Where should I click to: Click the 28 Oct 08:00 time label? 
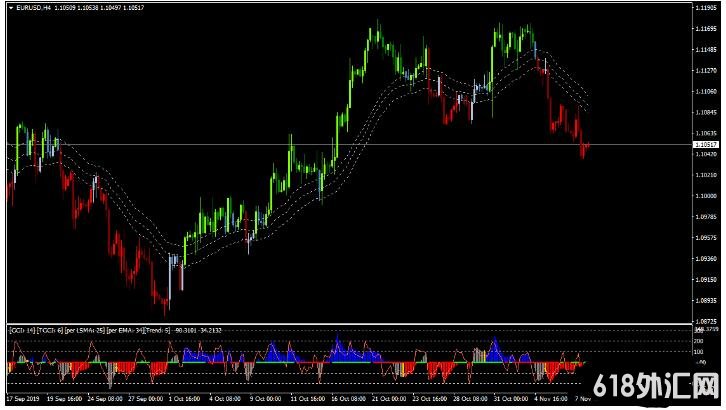[x=470, y=398]
